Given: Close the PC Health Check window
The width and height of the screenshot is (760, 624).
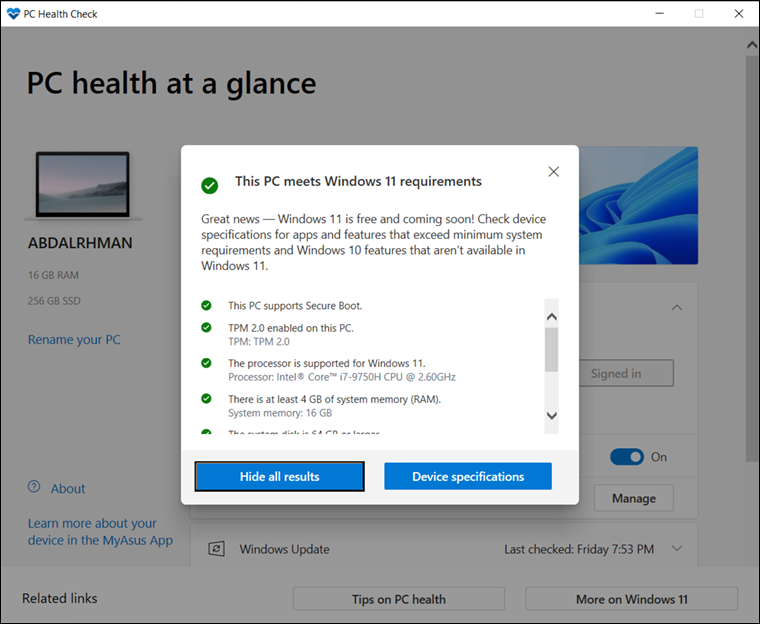Looking at the screenshot, I should (x=739, y=14).
